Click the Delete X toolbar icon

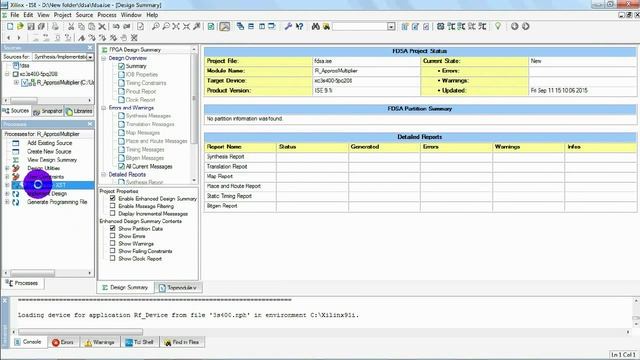tap(102, 27)
